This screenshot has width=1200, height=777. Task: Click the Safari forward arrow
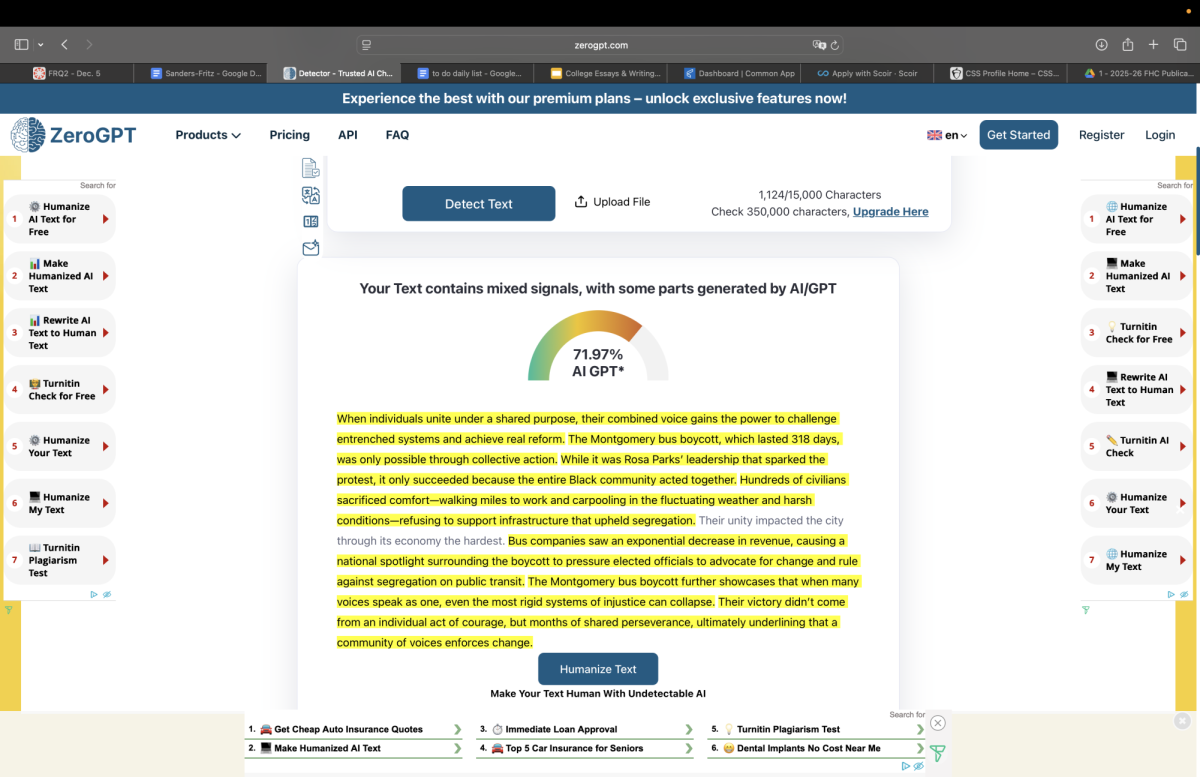click(90, 45)
